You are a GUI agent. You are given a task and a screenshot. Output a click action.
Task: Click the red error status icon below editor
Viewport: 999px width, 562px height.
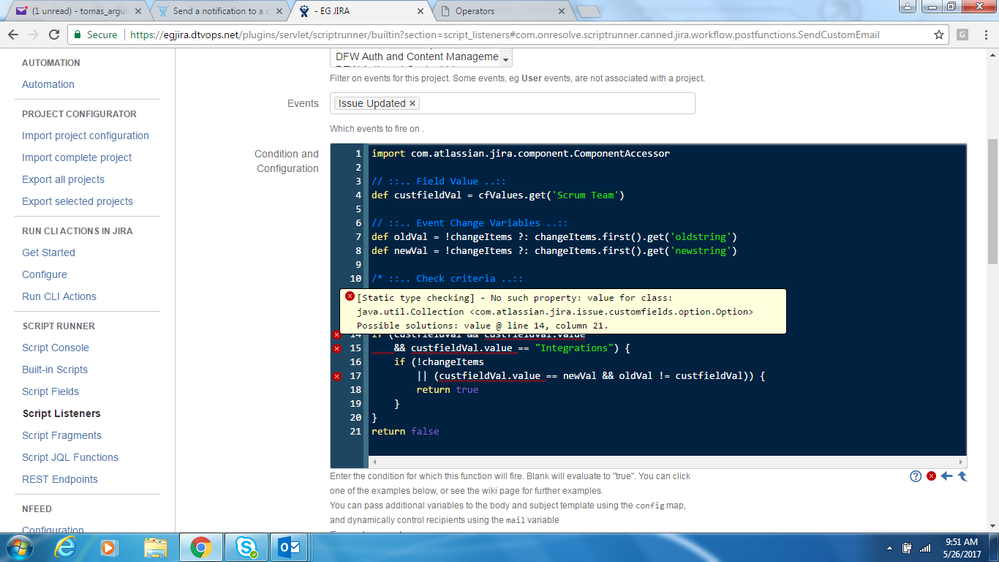point(931,476)
